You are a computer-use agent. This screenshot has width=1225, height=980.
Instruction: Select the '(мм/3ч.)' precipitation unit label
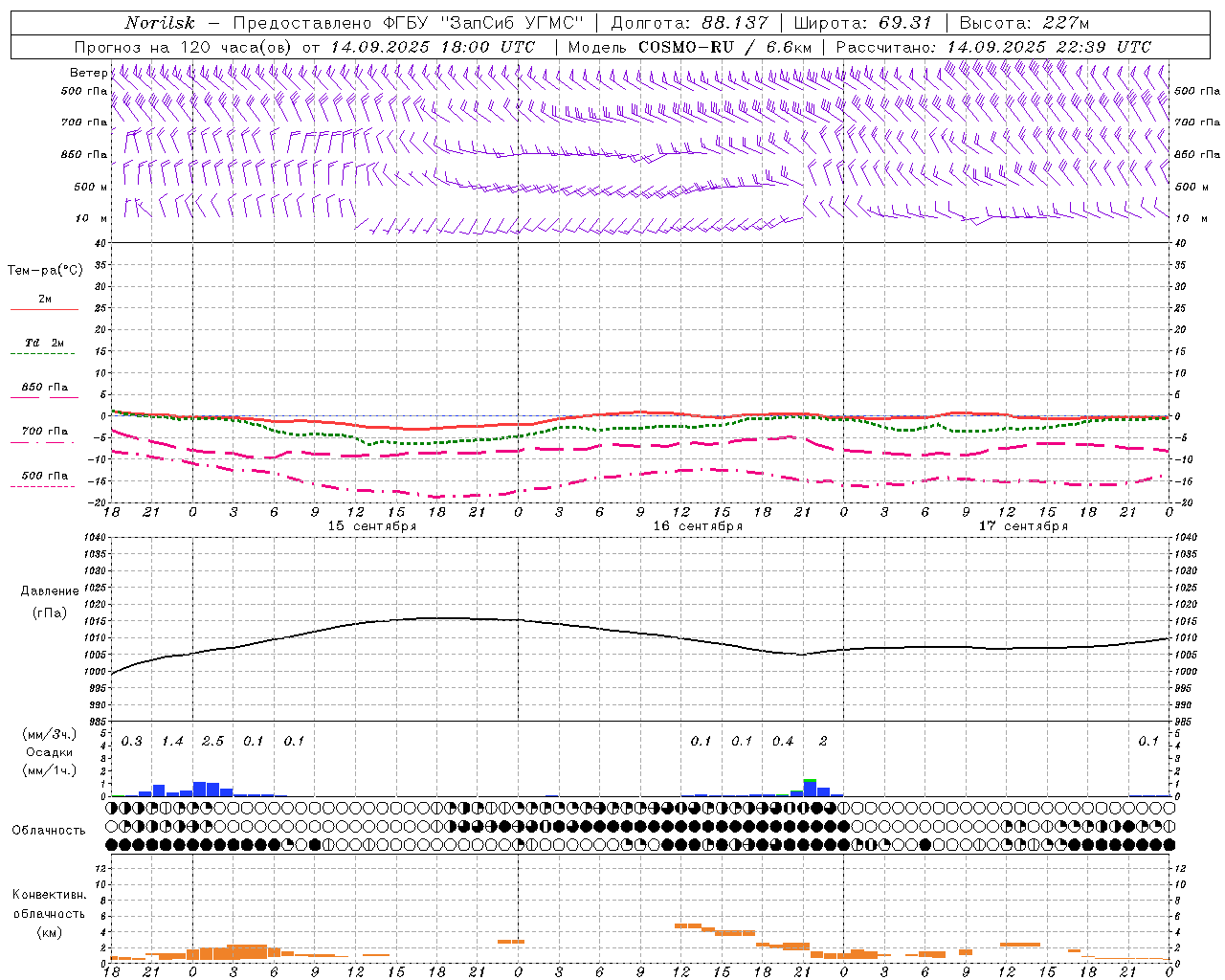pos(49,734)
